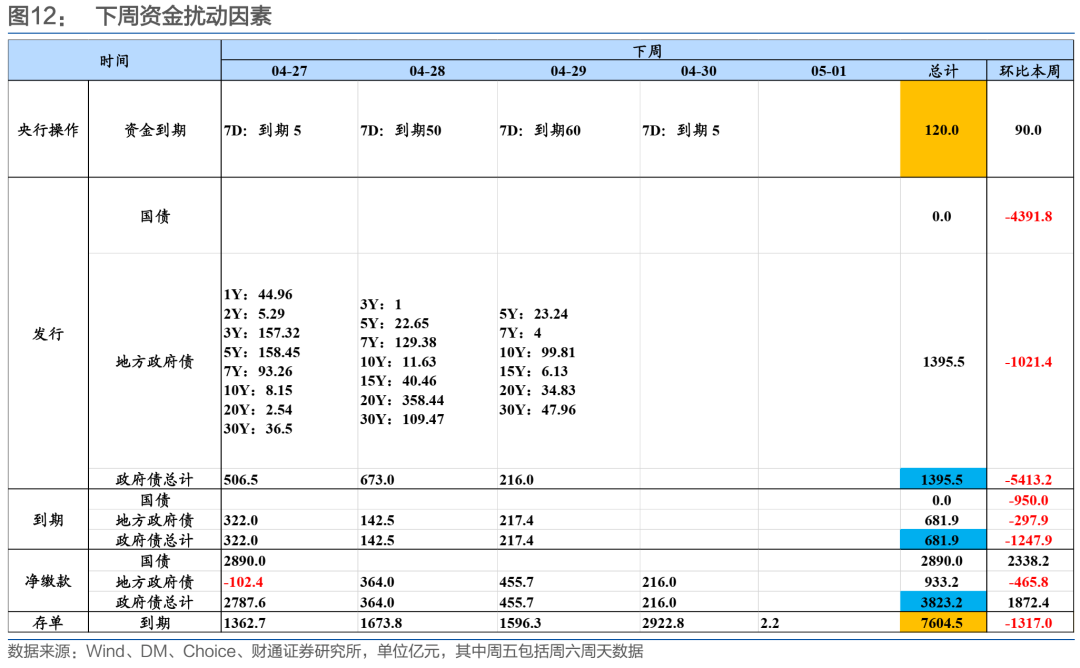Viewport: 1080px width, 668px height.
Task: Select the 1362.7 存单 maturity value
Action: pyautogui.click(x=245, y=623)
